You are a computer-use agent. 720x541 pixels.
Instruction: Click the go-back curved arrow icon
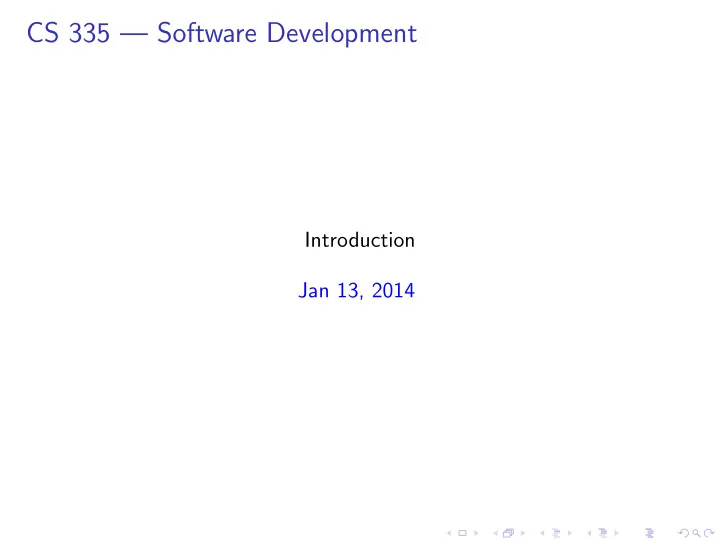(x=684, y=533)
